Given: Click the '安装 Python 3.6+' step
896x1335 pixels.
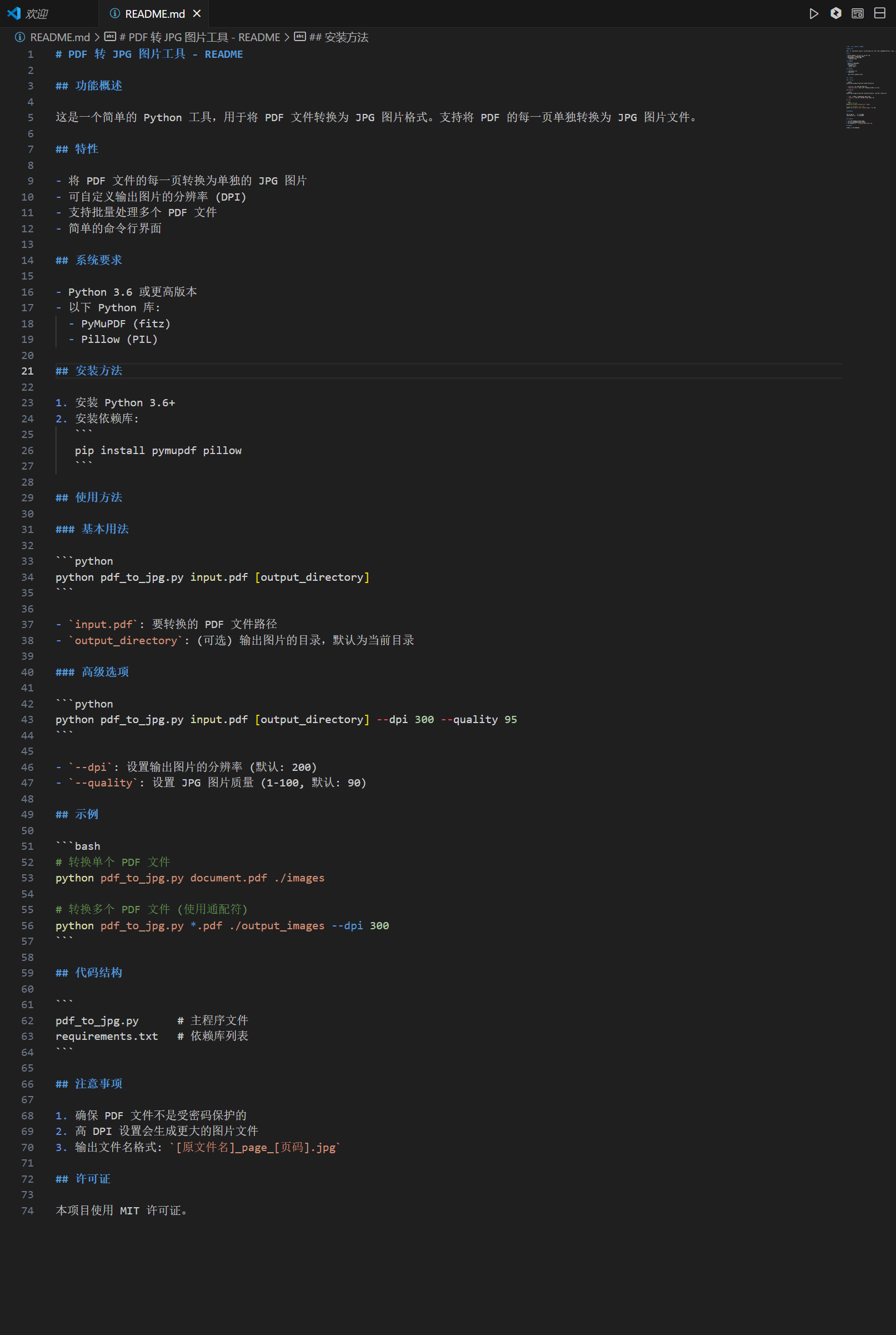Looking at the screenshot, I should pos(125,402).
